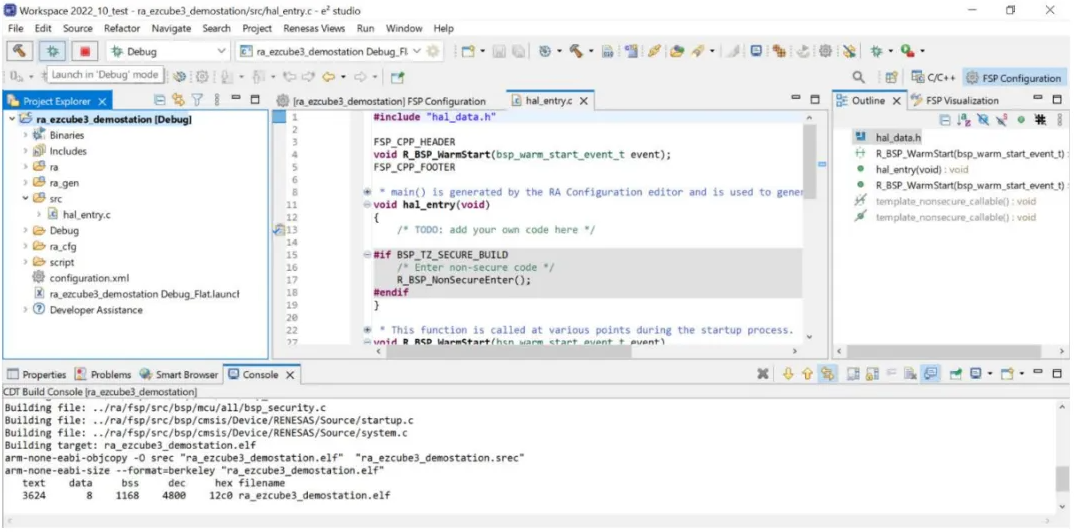Screen dimensions: 1074x532
Task: Open the Renesas Views menu
Action: click(x=314, y=29)
